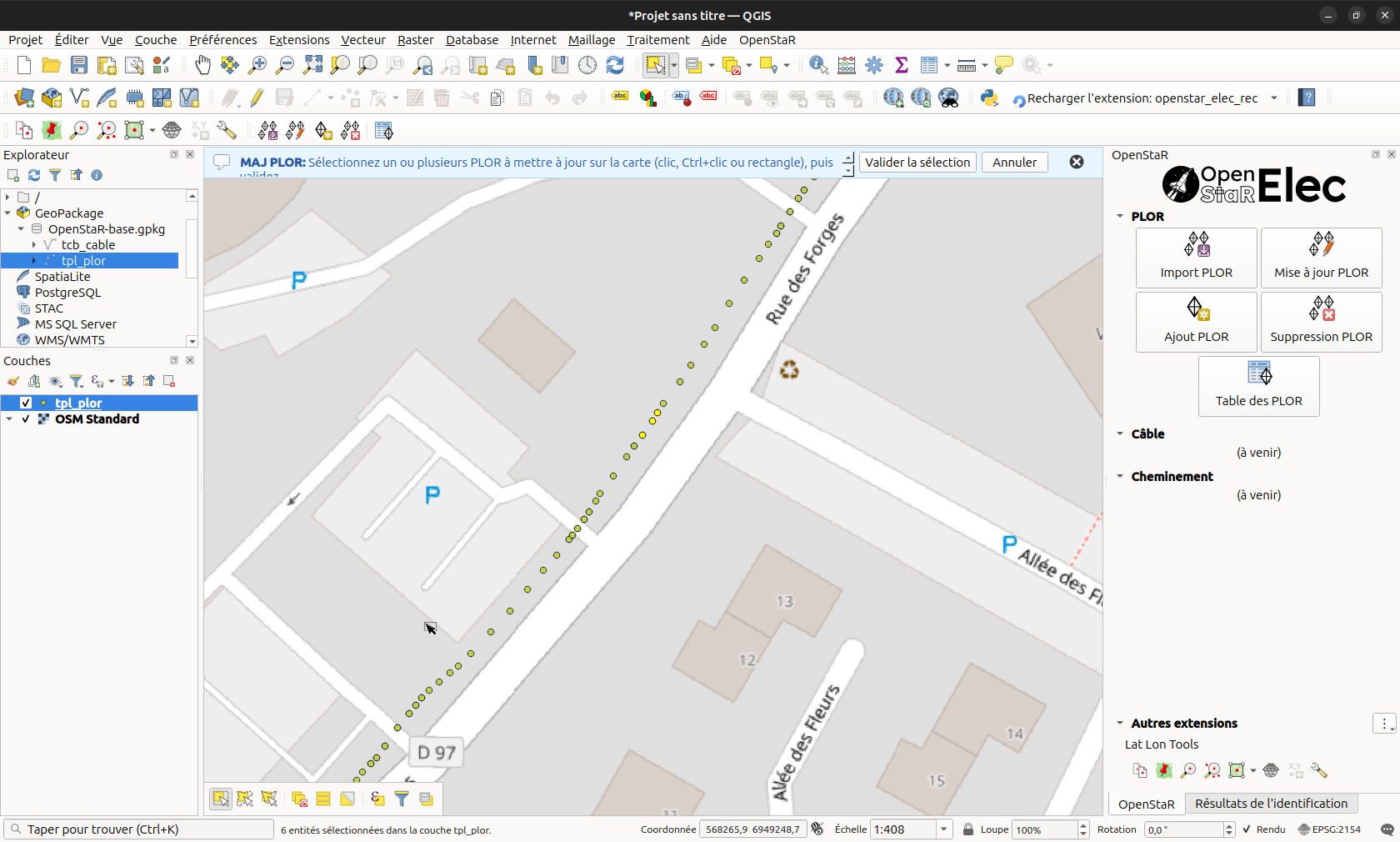Click the Refresh map icon in toolbar
1400x842 pixels.
tap(615, 65)
